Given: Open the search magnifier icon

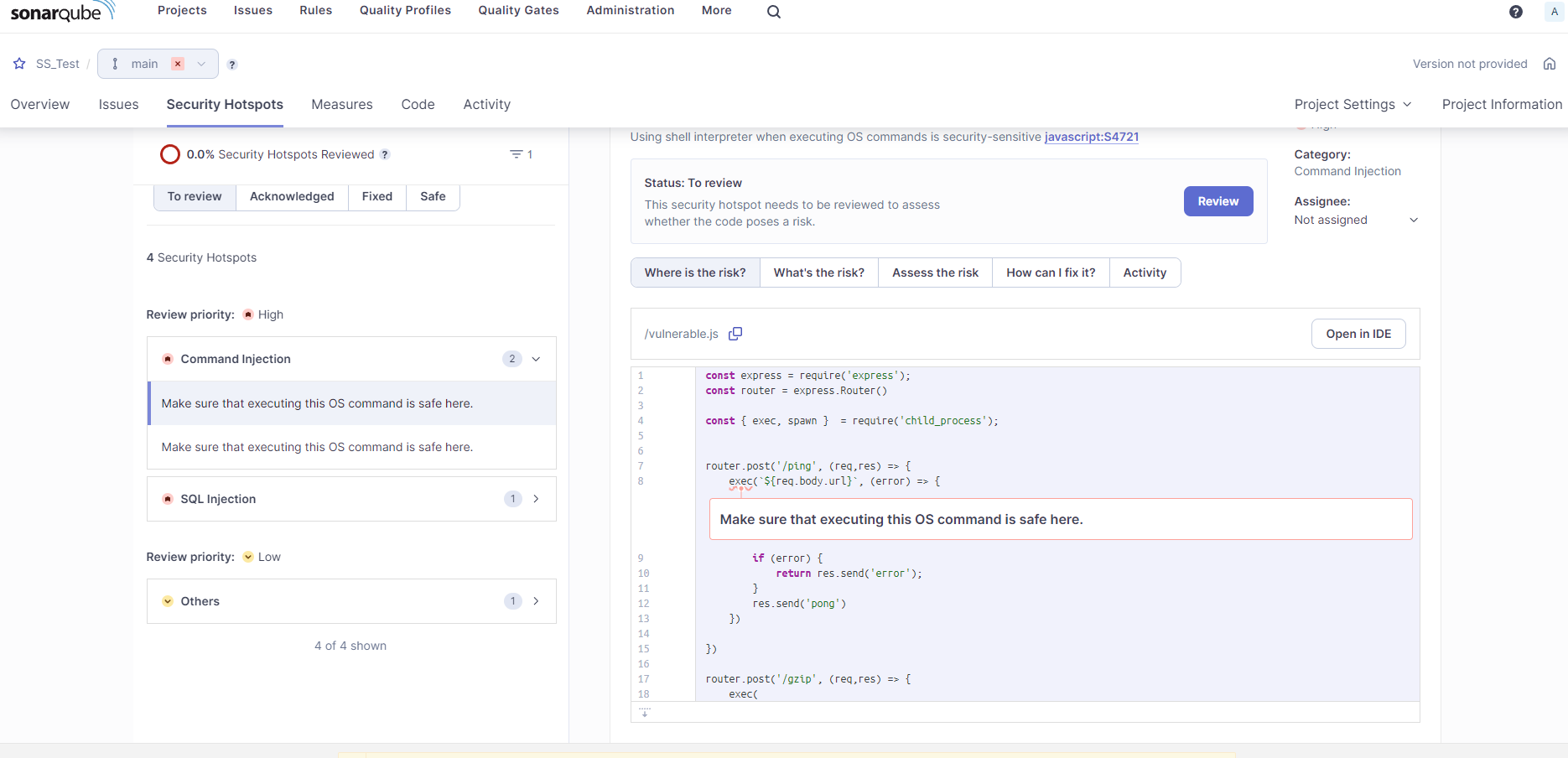Looking at the screenshot, I should point(773,12).
